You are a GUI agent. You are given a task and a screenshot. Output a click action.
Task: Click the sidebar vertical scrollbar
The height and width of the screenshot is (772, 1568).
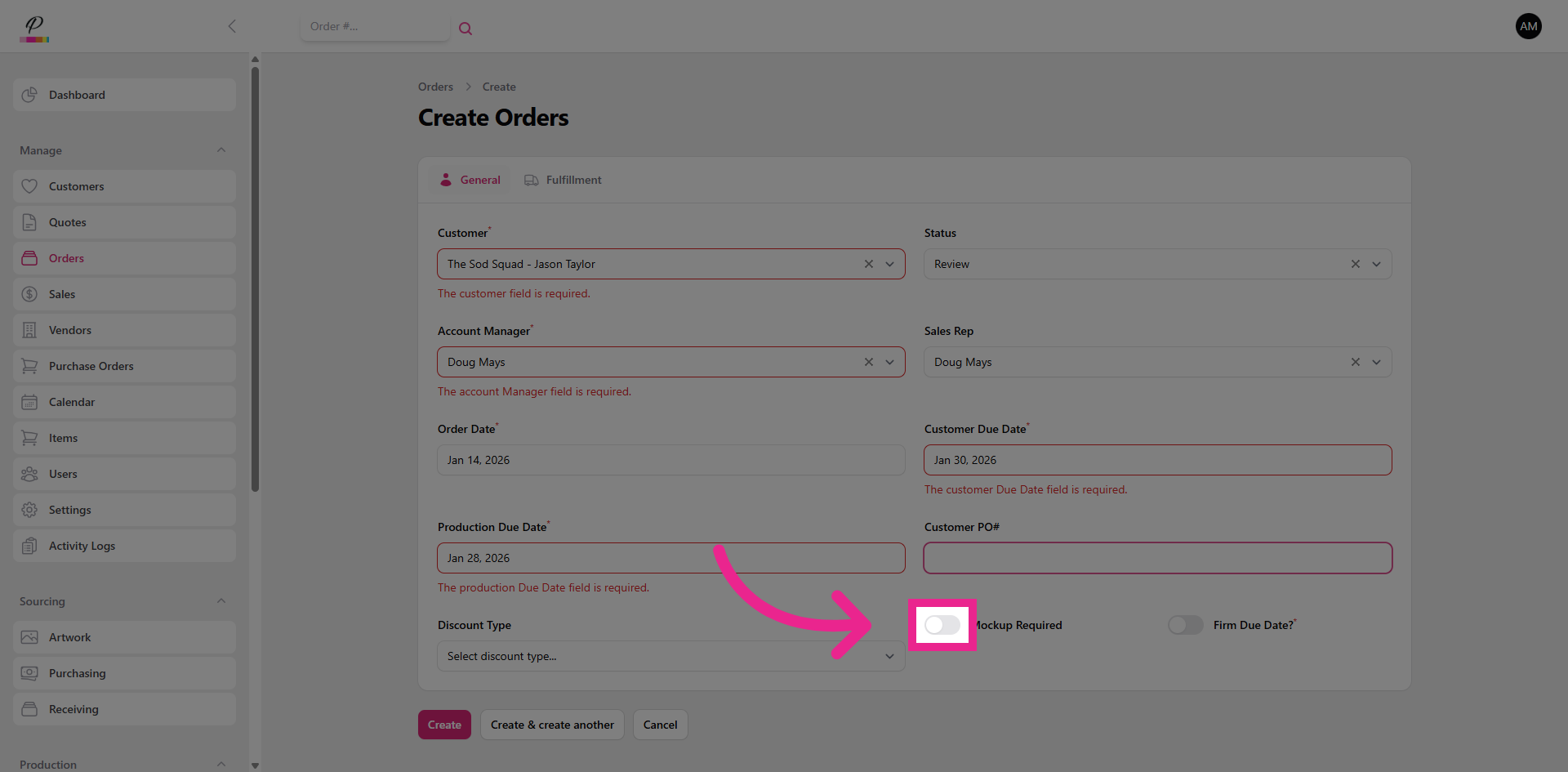click(255, 278)
